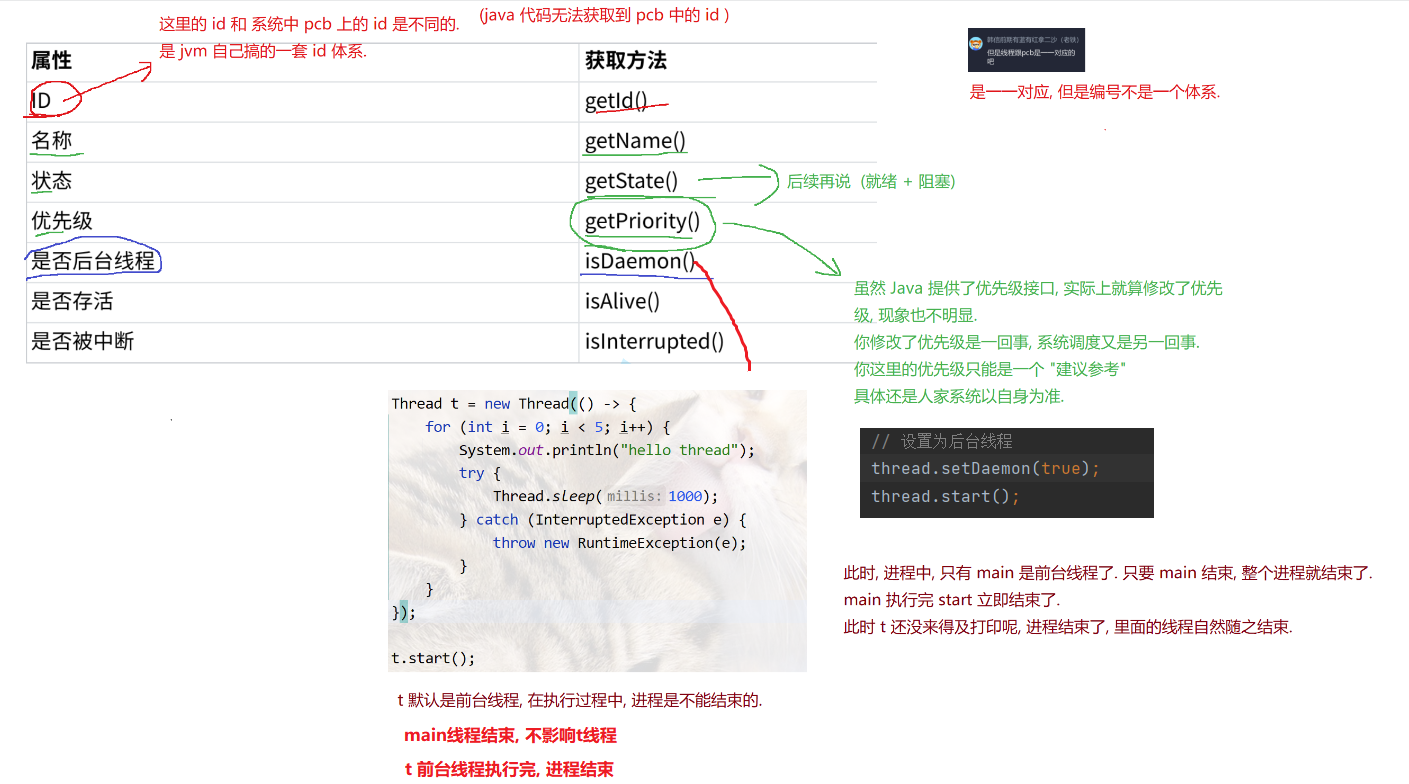Click the "thread.setDaemon(true);" line
This screenshot has width=1409, height=784.
point(985,469)
